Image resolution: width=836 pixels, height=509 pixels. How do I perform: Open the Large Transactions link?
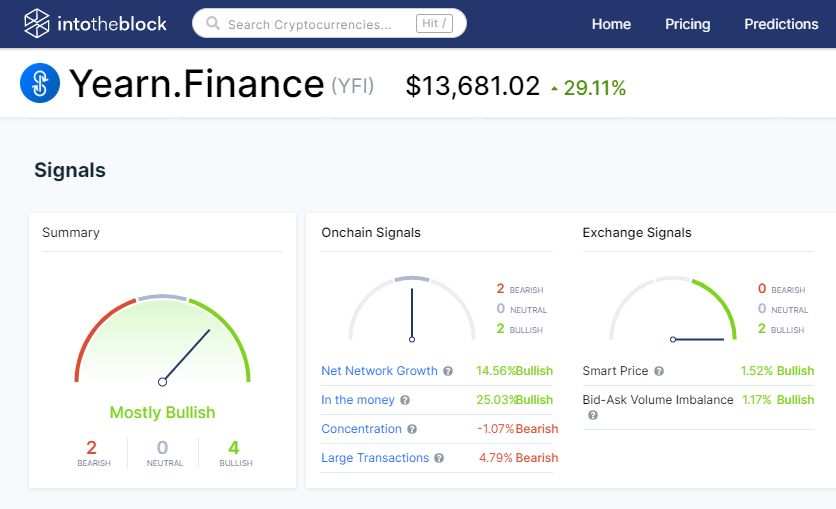coord(375,458)
